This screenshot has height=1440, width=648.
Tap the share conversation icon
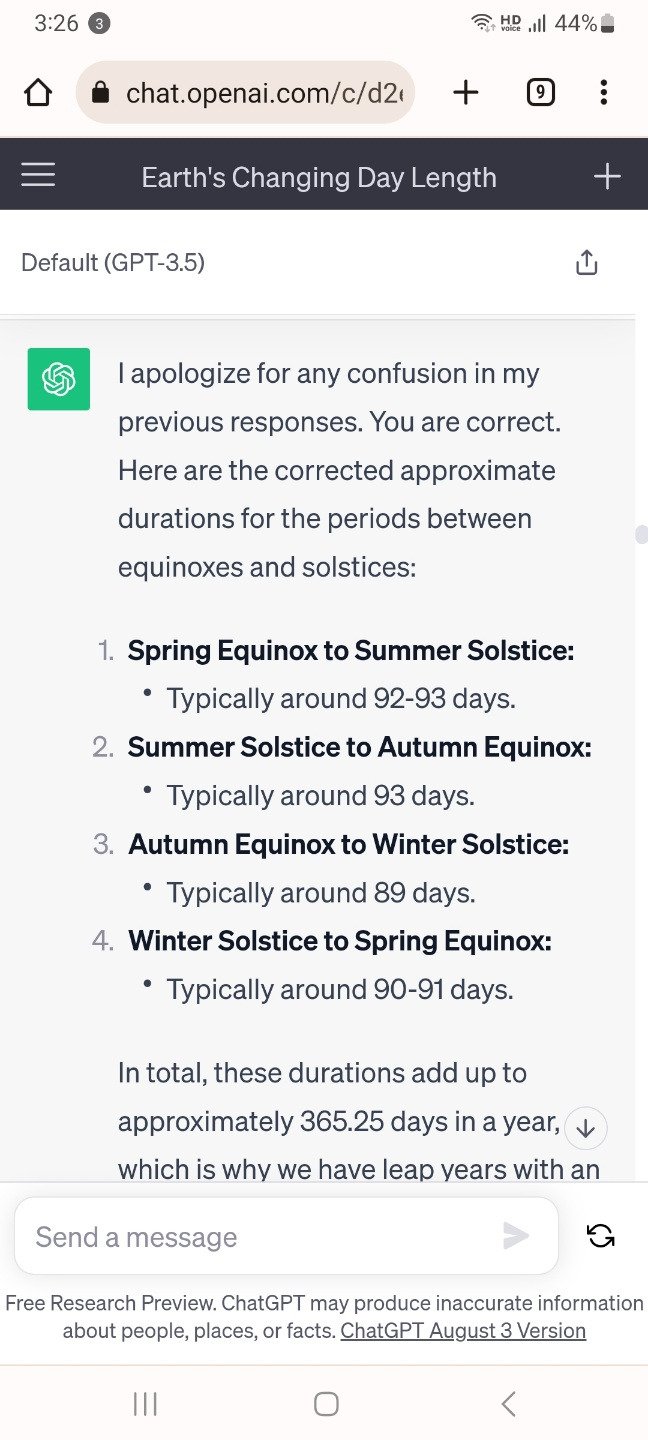[x=587, y=263]
